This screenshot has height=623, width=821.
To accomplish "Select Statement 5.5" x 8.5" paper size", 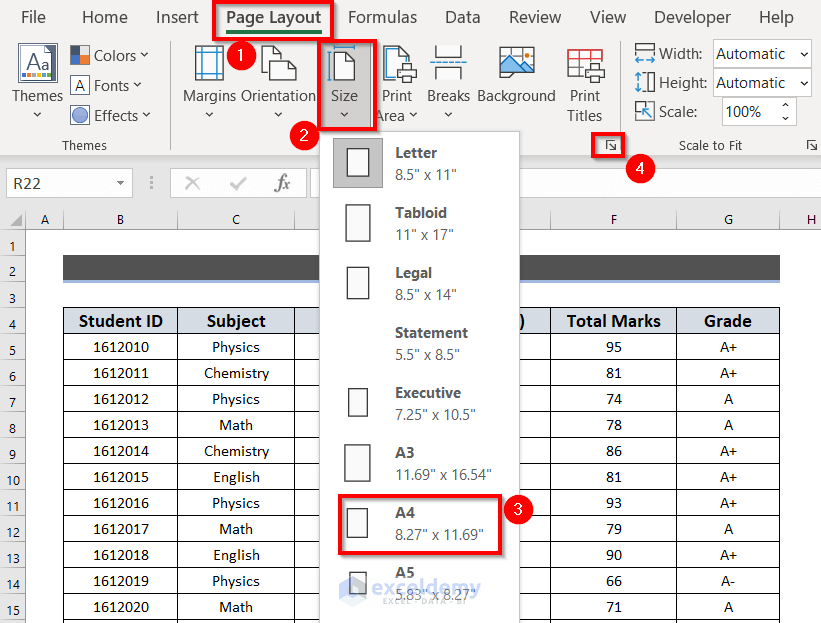I will click(x=419, y=343).
